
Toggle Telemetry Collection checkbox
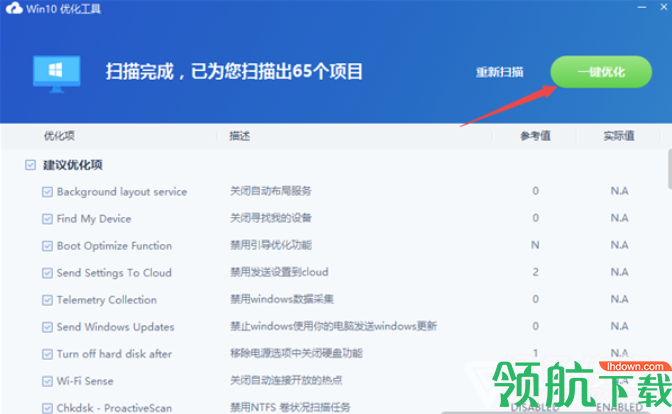(47, 300)
